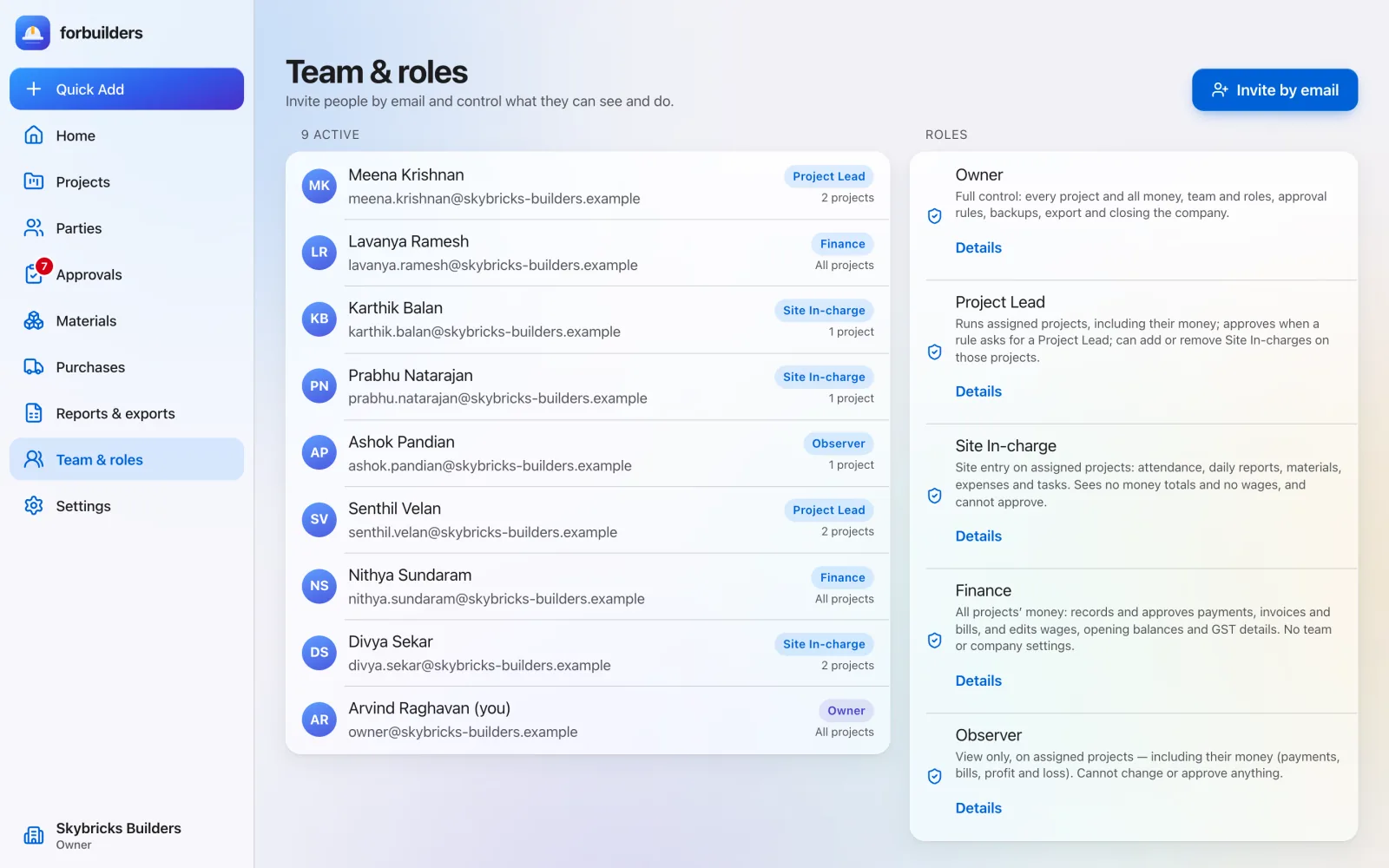Screen dimensions: 1389x868
Task: Click the Approvals icon with badge 7
Action: pos(36,273)
